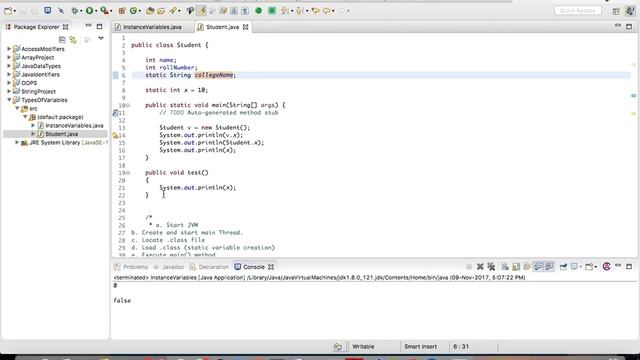Switch to the Package Explorer tab

36,27
